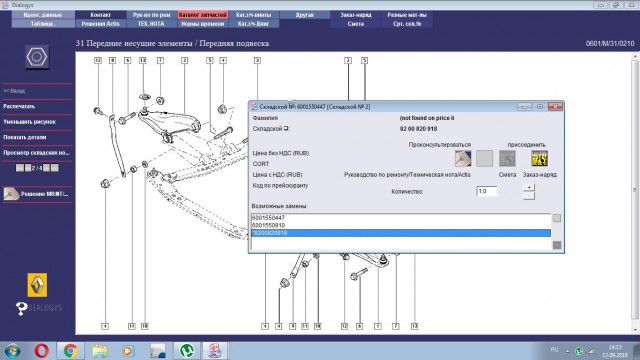Screen dimensions: 640x360
Task: Go to next diagram page button
Action: tap(47, 168)
